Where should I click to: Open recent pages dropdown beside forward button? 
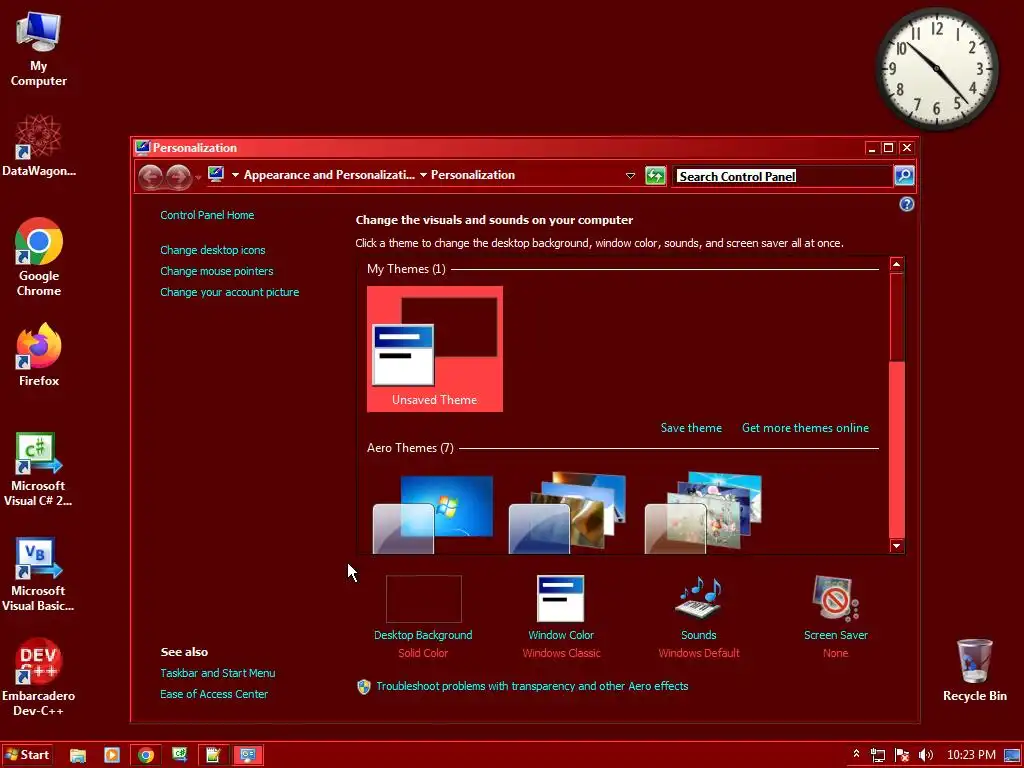[x=198, y=177]
